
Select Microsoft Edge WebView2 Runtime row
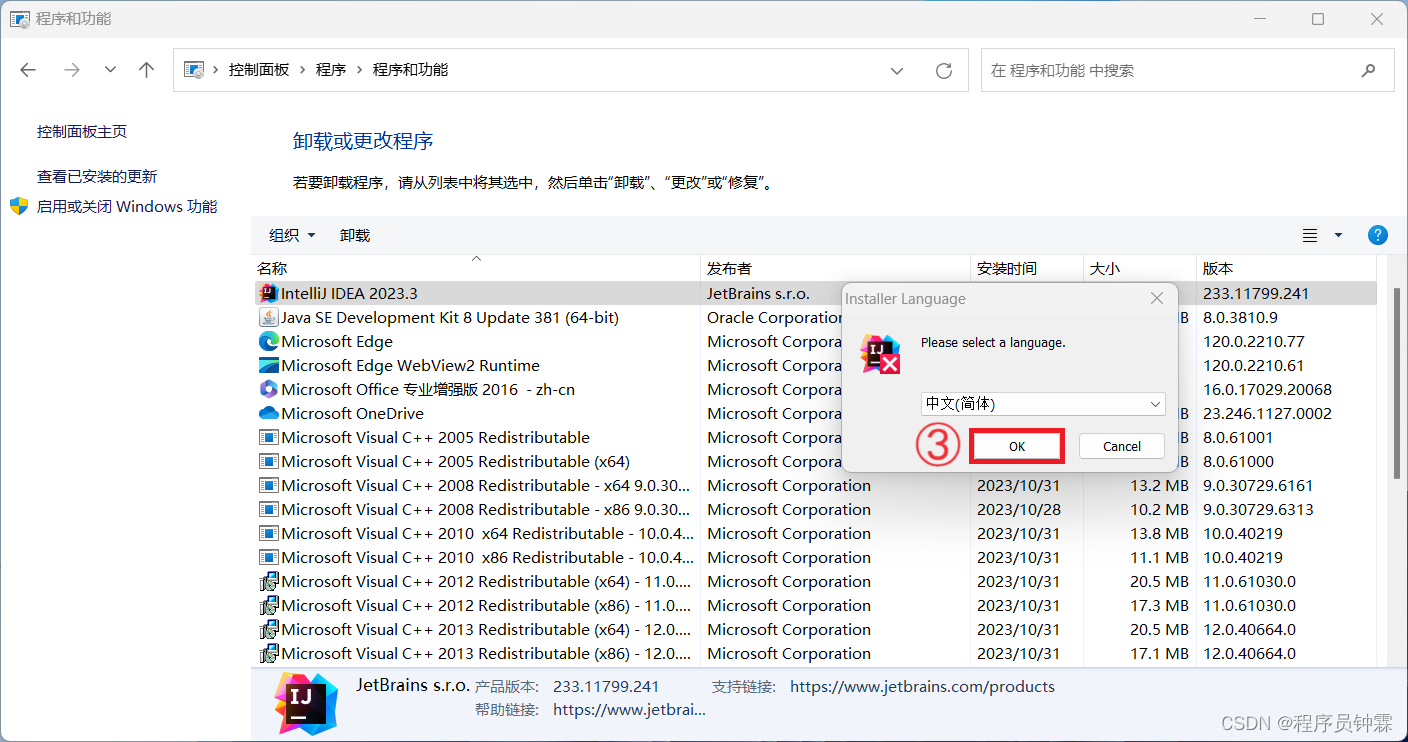[x=814, y=365]
